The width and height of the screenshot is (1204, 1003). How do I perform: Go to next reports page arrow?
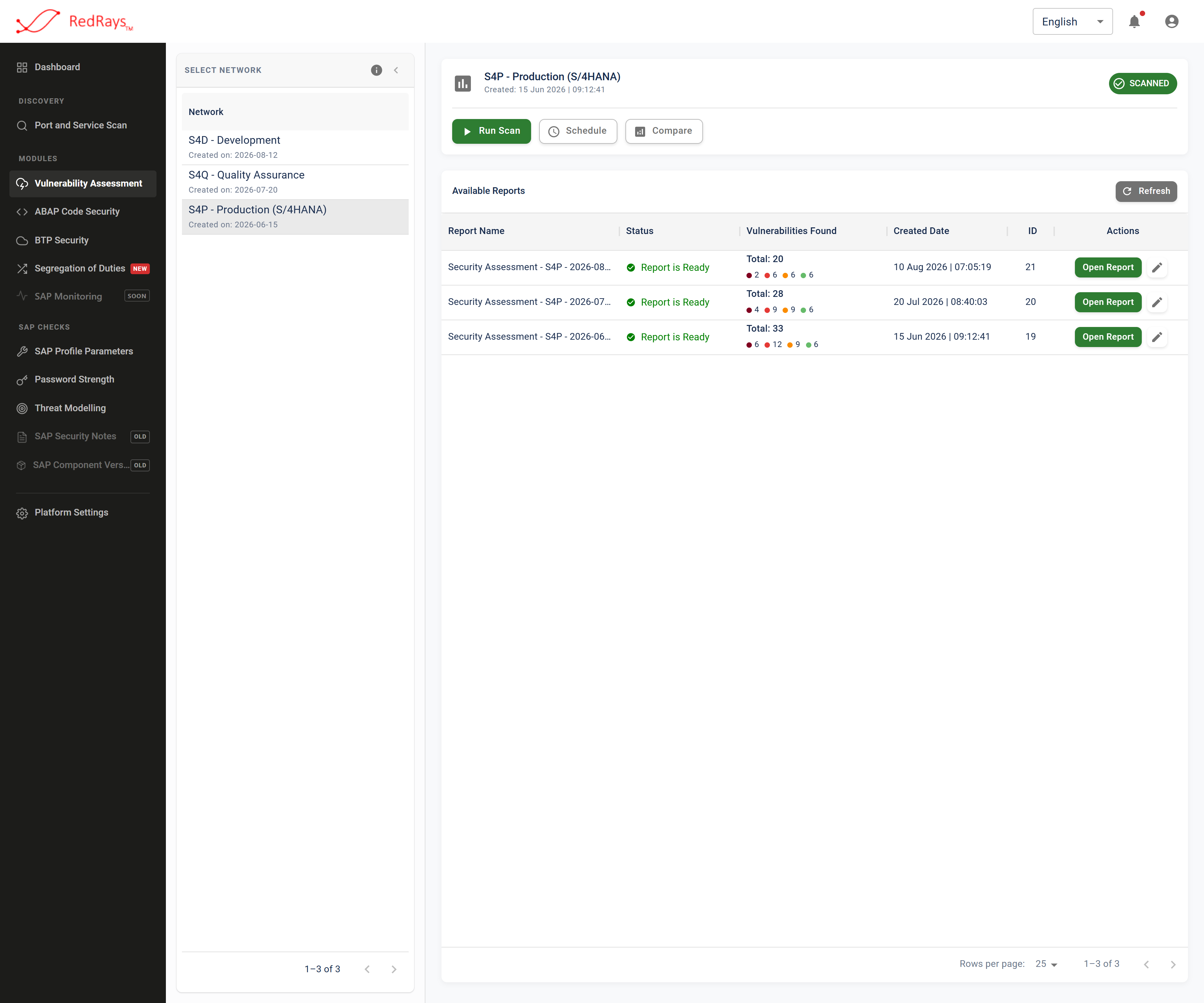(1173, 965)
